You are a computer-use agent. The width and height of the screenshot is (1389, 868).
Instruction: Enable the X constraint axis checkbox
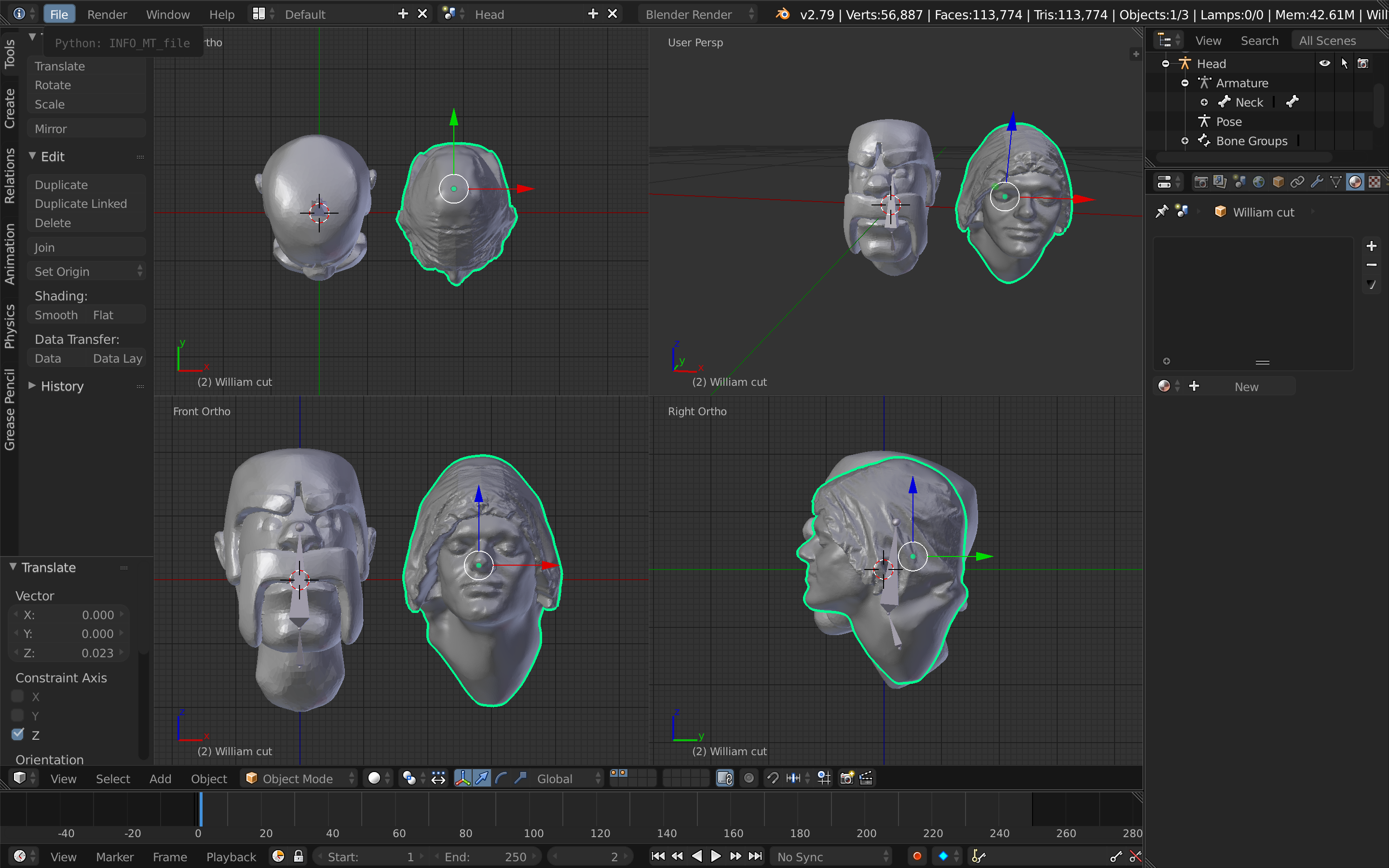tap(18, 696)
